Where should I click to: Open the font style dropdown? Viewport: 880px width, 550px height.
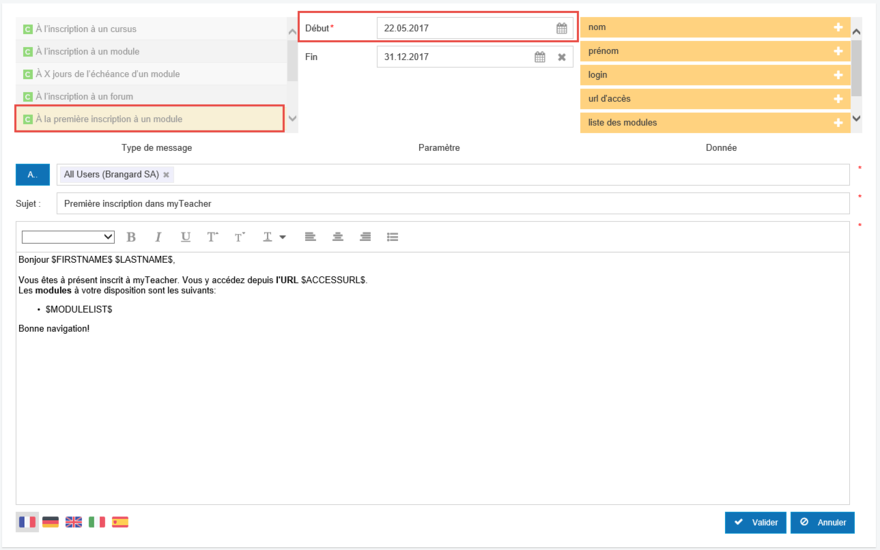(68, 237)
